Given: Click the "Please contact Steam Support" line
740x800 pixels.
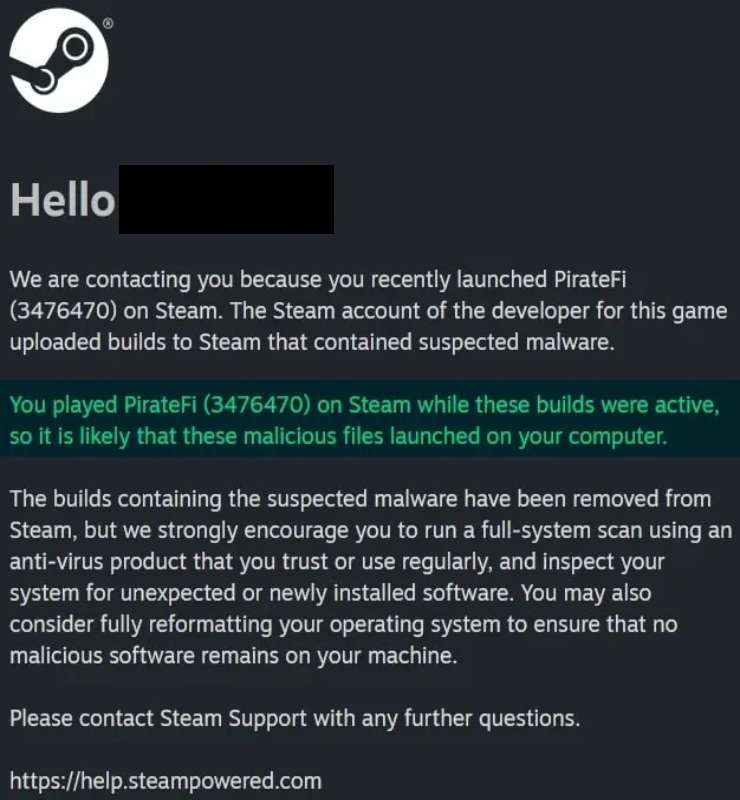Looking at the screenshot, I should click(295, 718).
